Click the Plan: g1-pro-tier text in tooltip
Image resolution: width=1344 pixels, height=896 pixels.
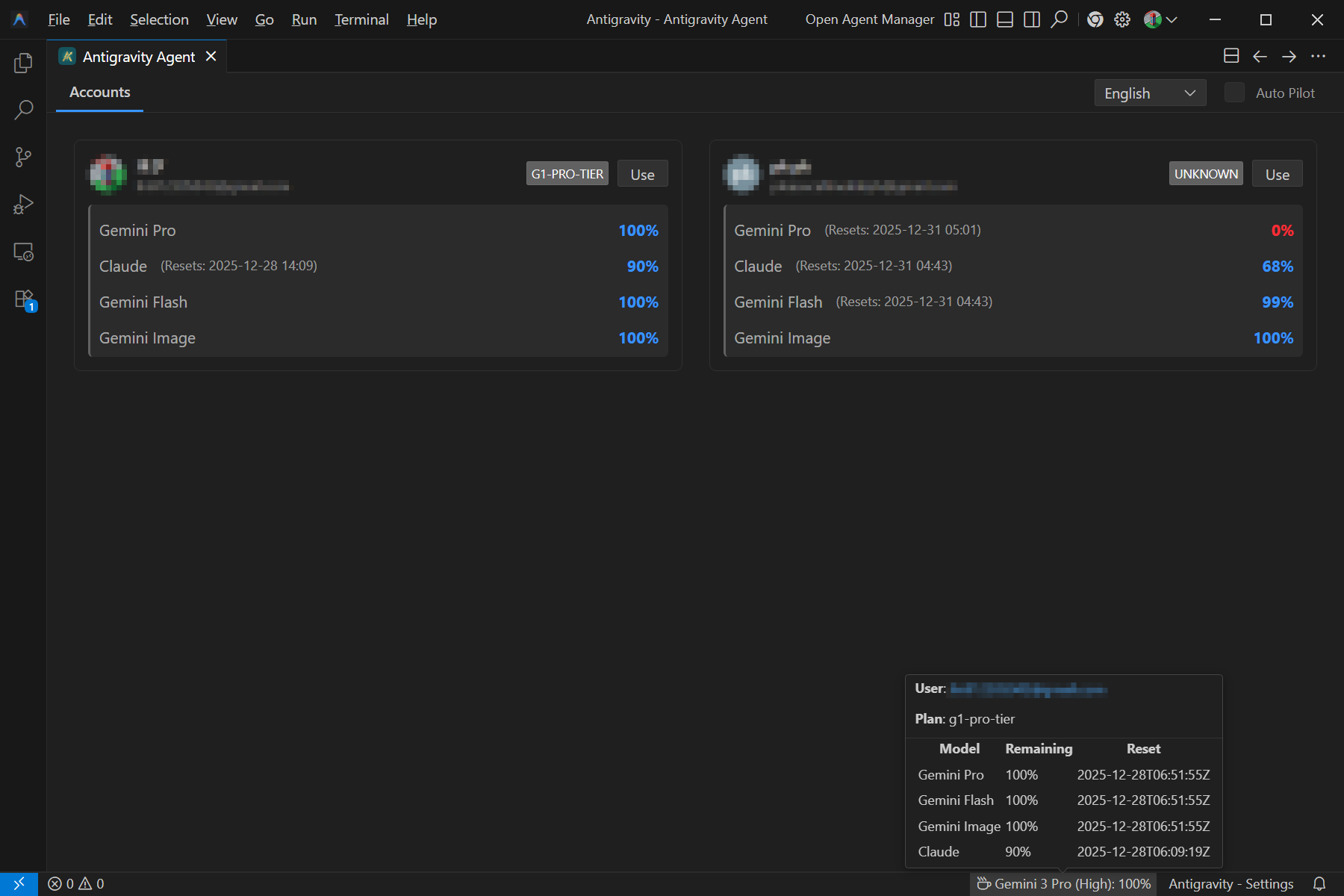(965, 719)
